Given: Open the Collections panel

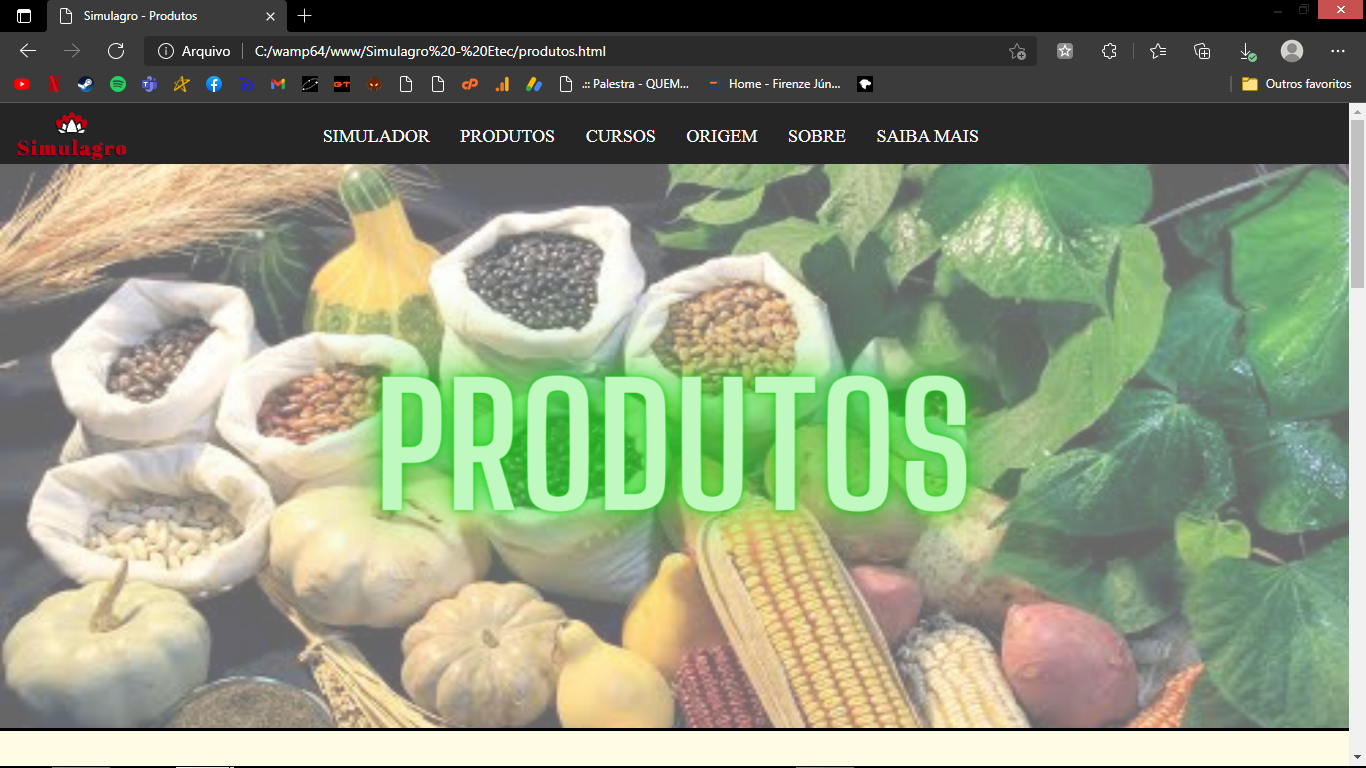Looking at the screenshot, I should pos(1202,51).
